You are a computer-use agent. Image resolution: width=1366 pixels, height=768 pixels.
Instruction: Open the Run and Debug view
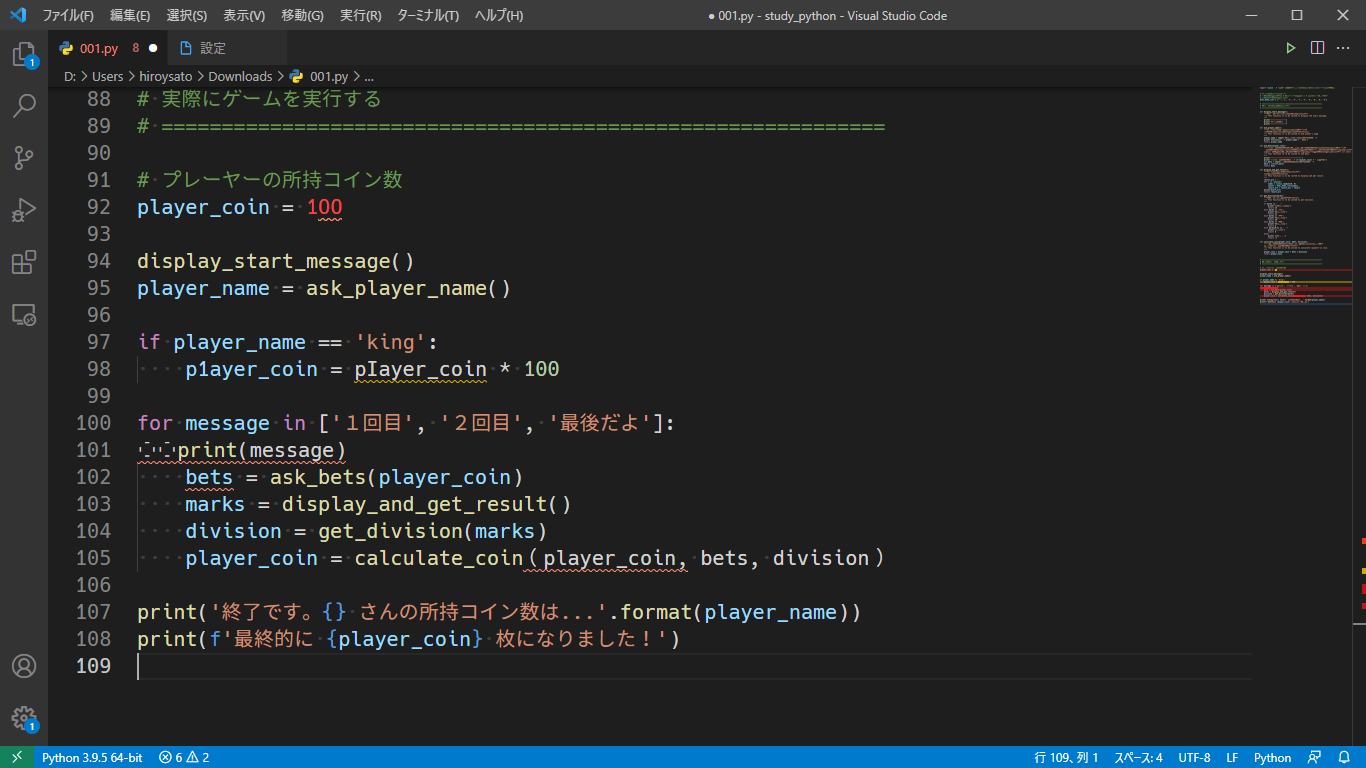[x=24, y=209]
